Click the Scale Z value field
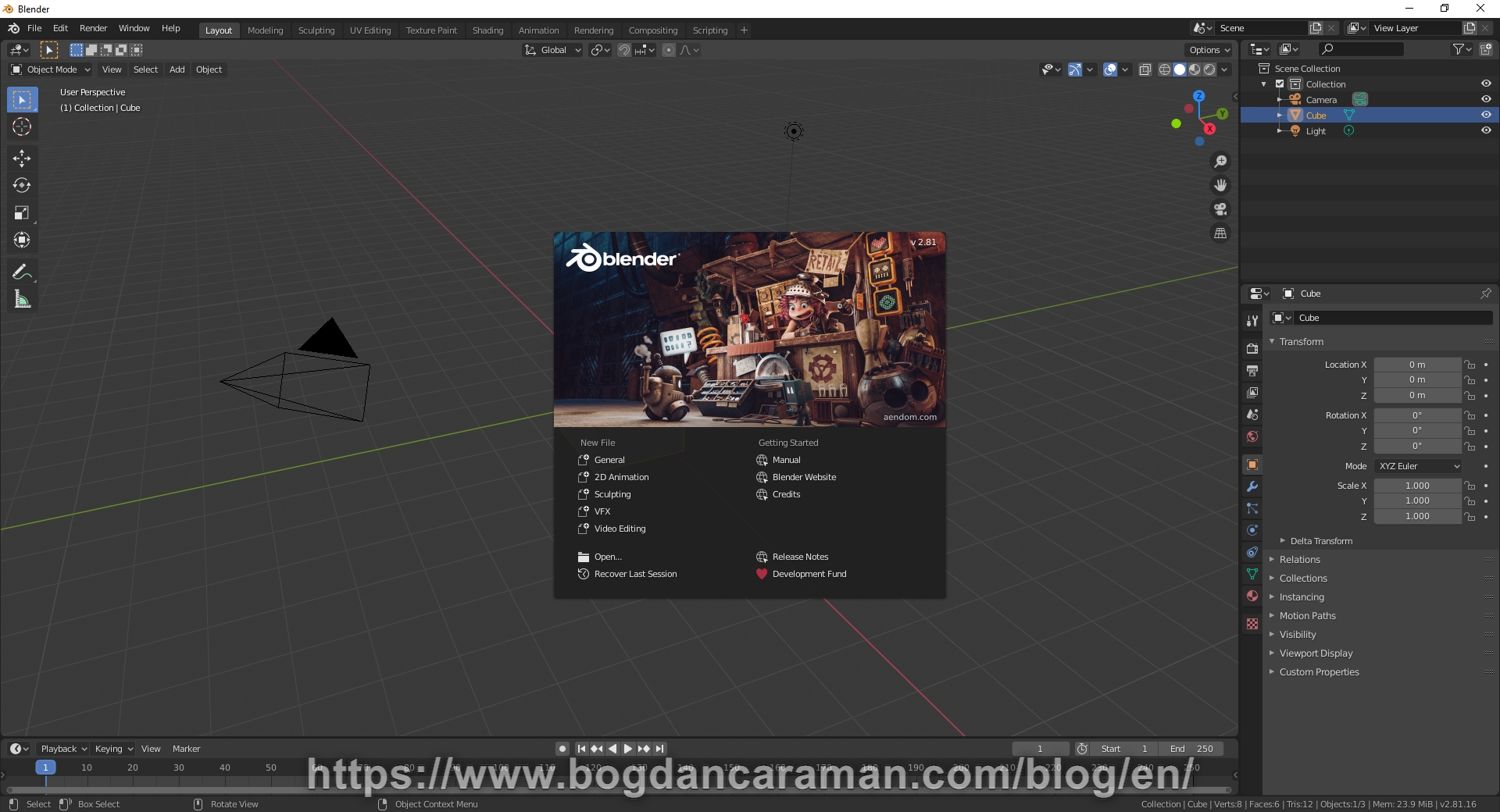The height and width of the screenshot is (812, 1500). point(1417,516)
